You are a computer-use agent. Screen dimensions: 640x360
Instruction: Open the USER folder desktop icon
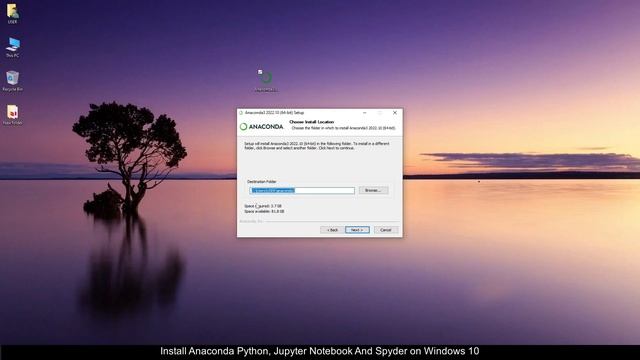[x=12, y=13]
